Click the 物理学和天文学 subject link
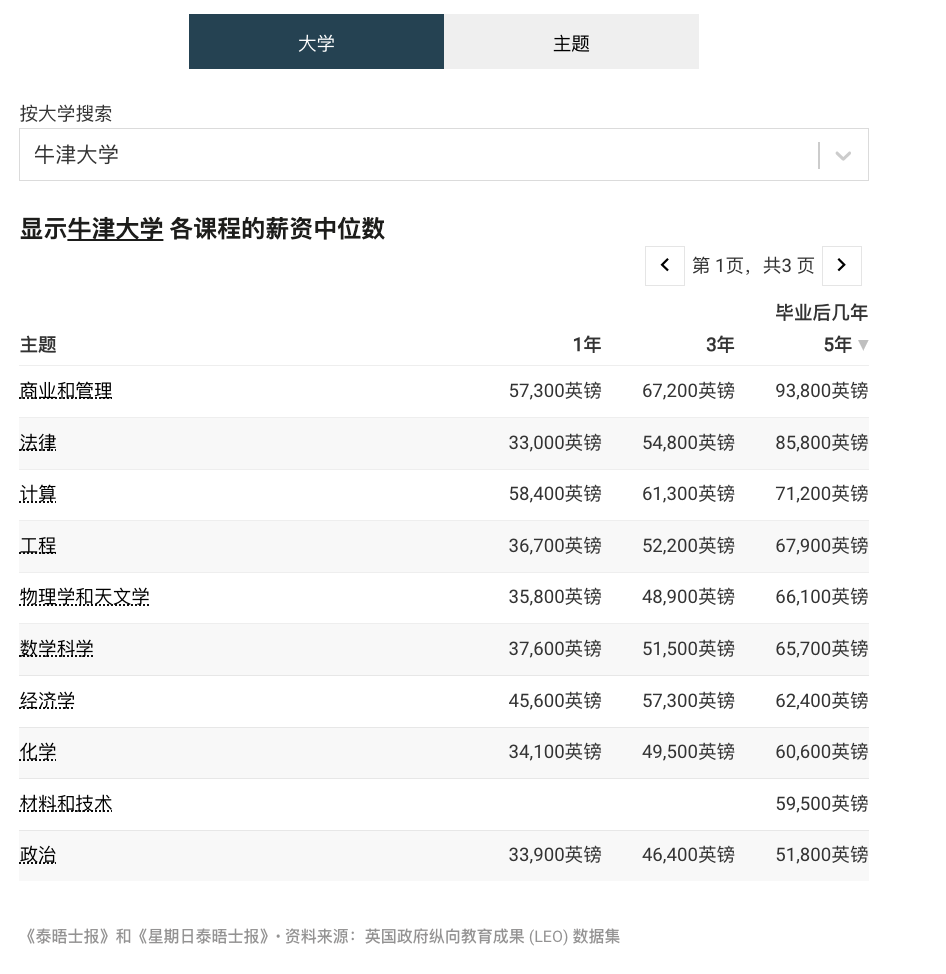Viewport: 946px width, 974px height. click(85, 597)
